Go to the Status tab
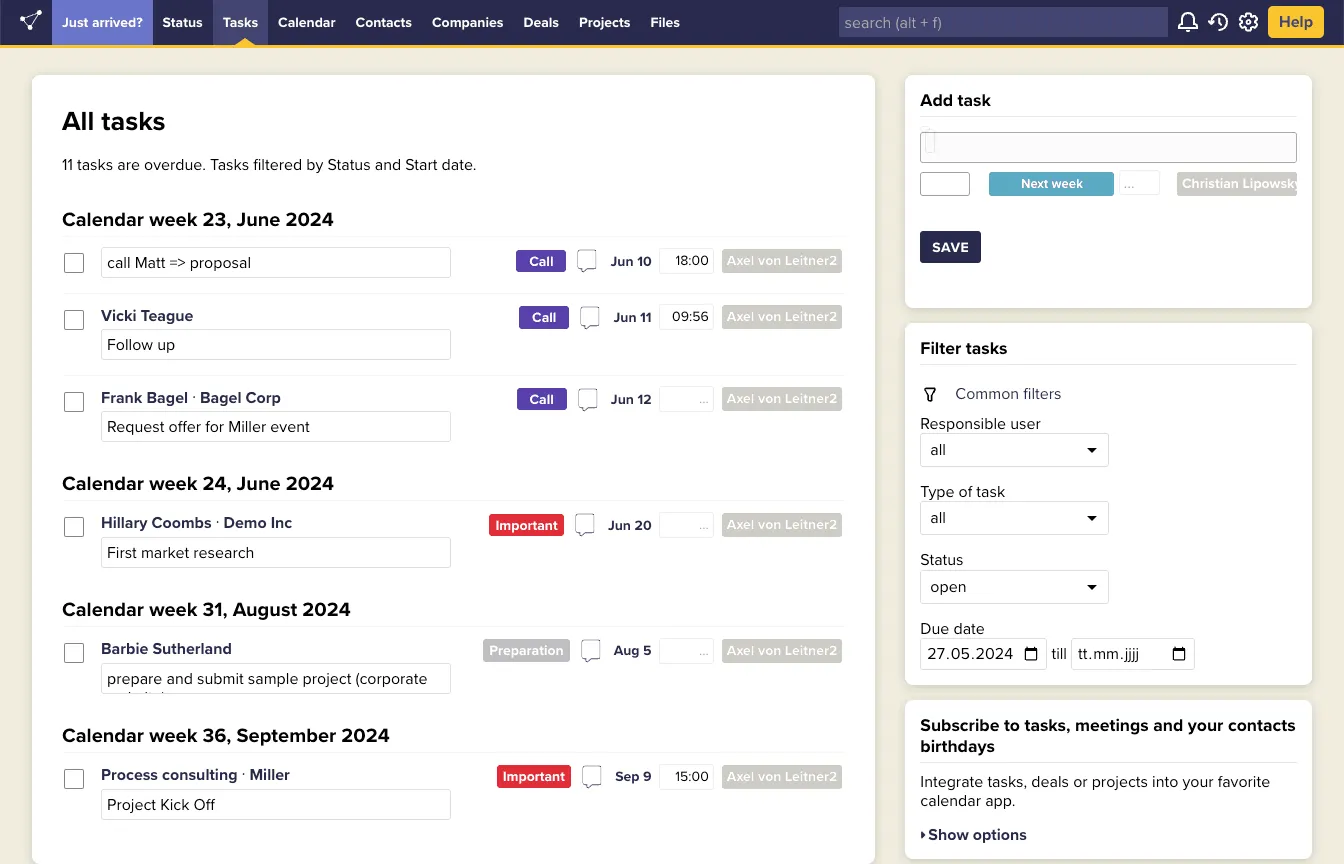Image resolution: width=1344 pixels, height=864 pixels. pos(182,22)
